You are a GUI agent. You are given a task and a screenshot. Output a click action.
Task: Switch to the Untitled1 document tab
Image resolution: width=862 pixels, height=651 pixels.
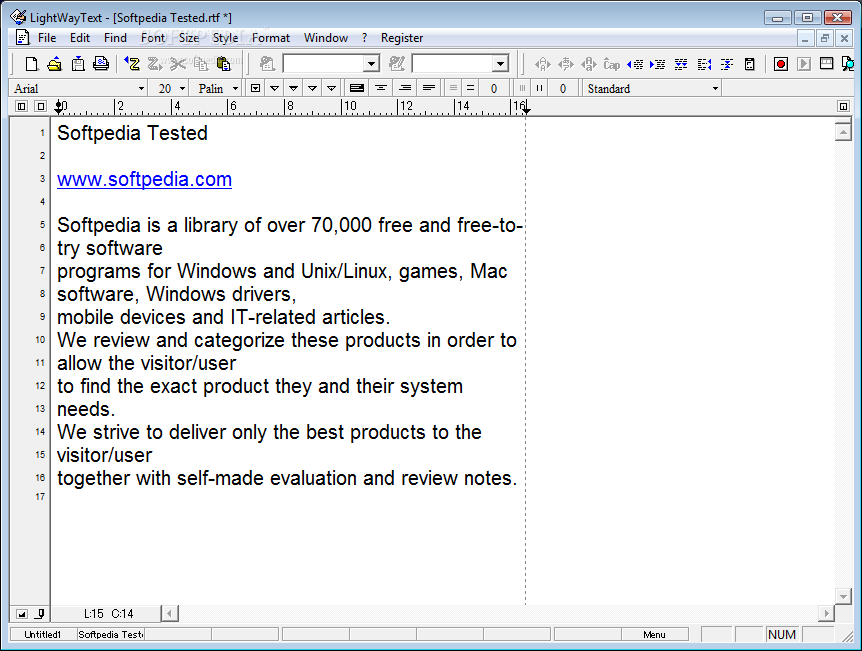[x=43, y=635]
